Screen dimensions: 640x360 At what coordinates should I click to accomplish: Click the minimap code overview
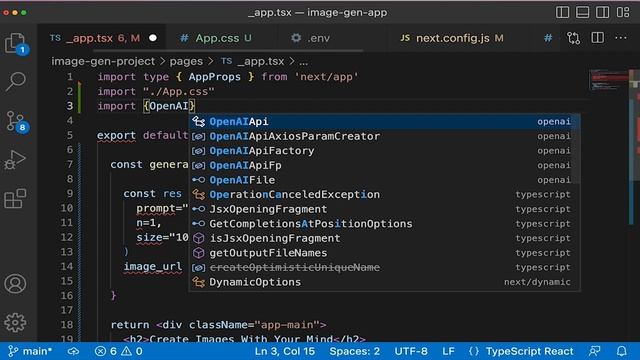609,80
